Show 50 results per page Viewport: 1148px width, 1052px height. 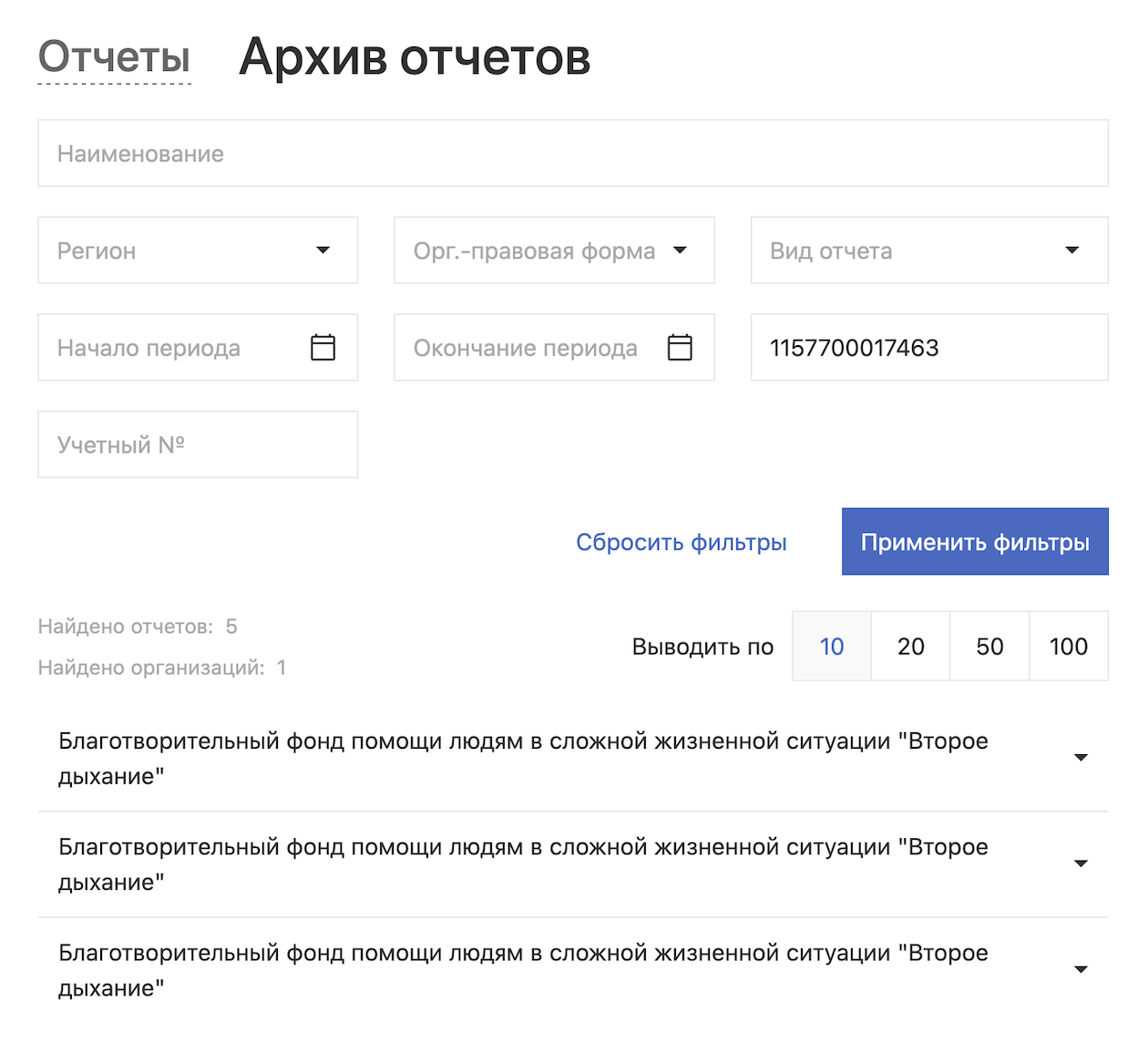990,646
